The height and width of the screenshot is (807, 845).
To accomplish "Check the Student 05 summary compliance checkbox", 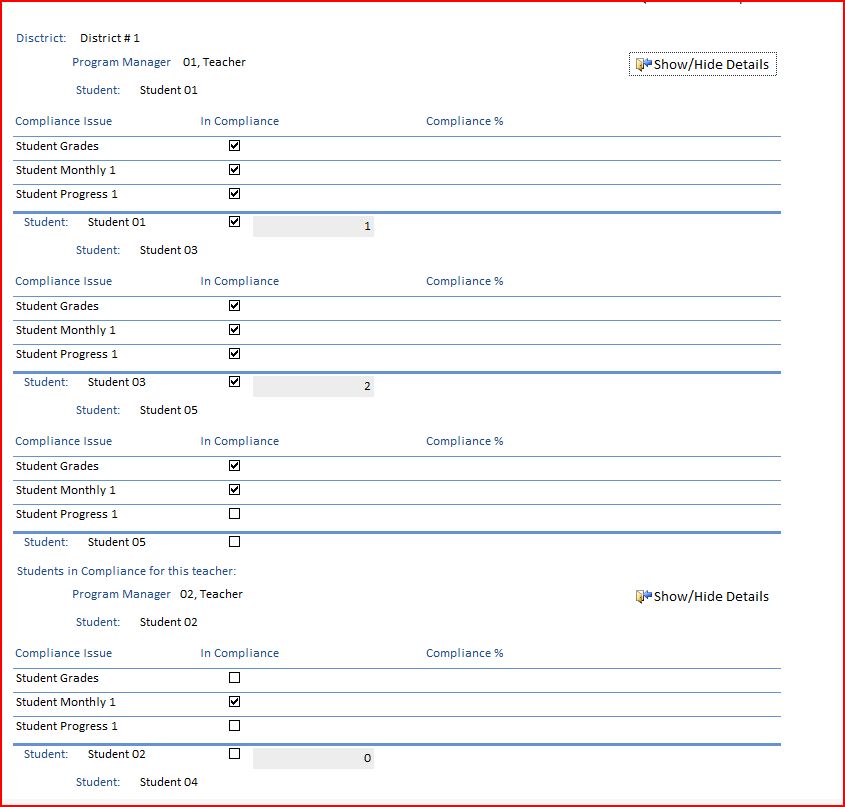I will (234, 542).
